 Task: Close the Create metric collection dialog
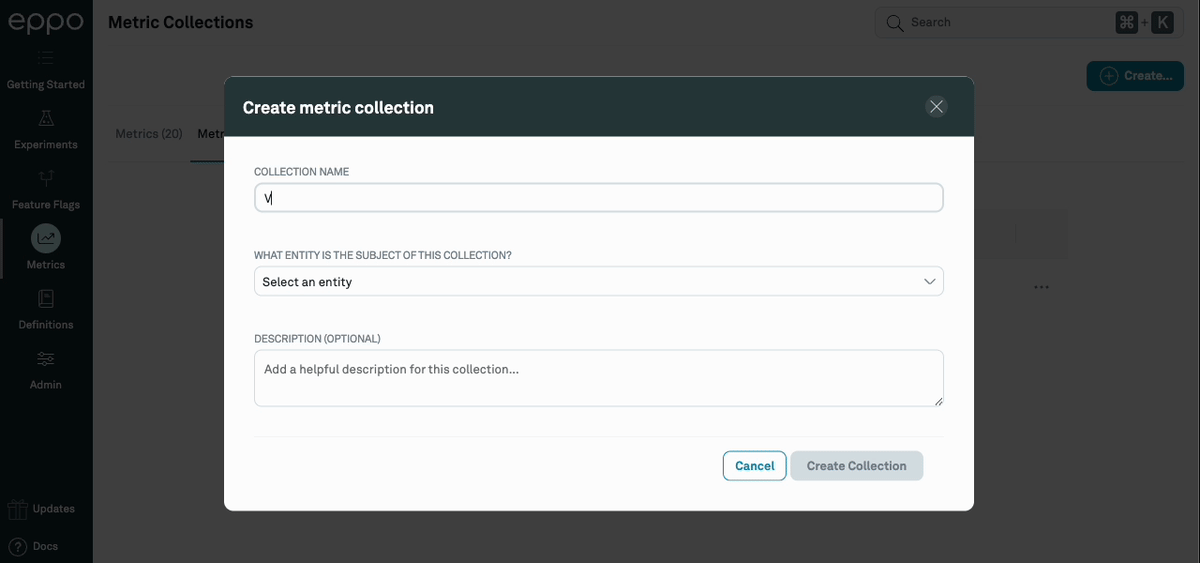936,107
